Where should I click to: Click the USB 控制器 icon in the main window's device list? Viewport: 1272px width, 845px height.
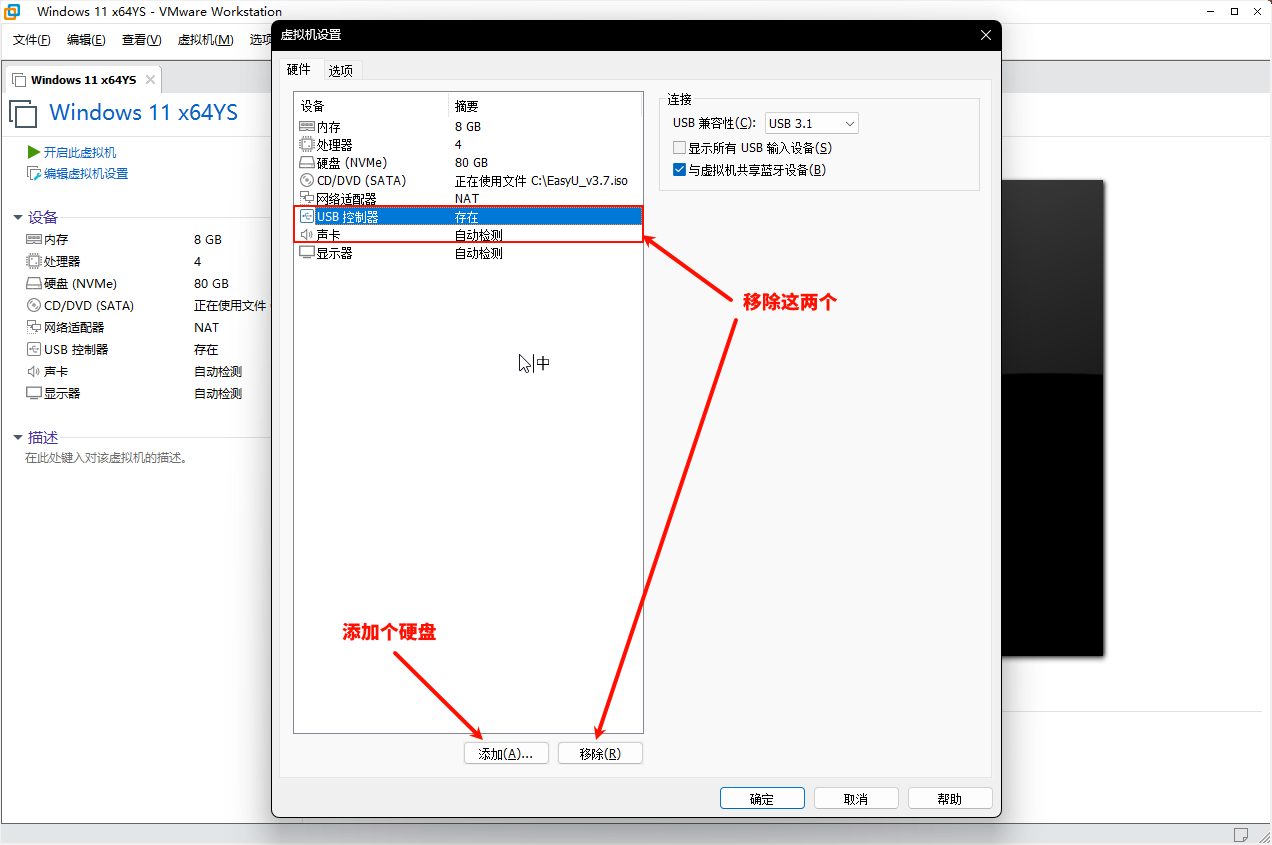(x=34, y=350)
